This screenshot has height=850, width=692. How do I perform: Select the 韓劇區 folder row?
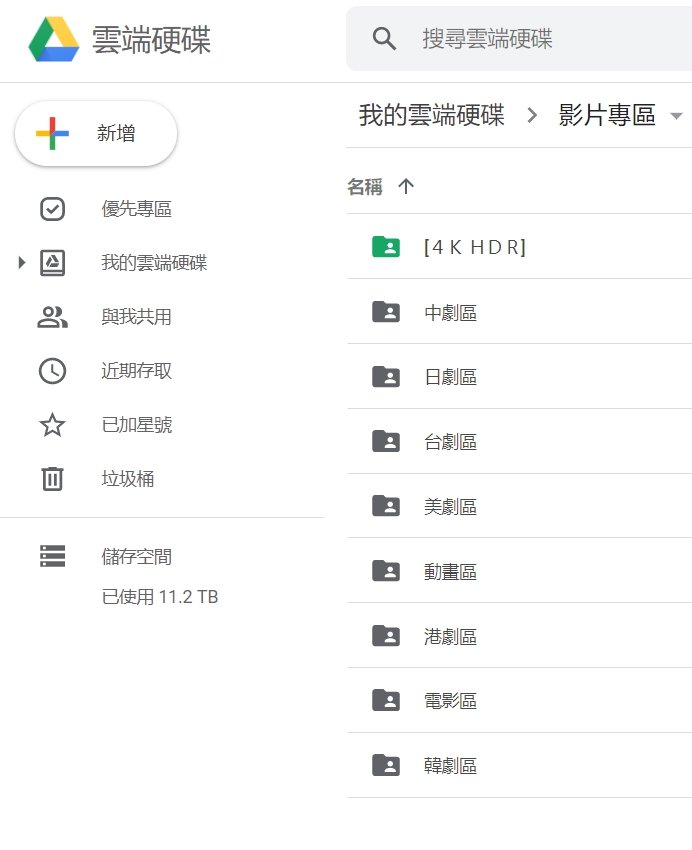click(x=519, y=765)
